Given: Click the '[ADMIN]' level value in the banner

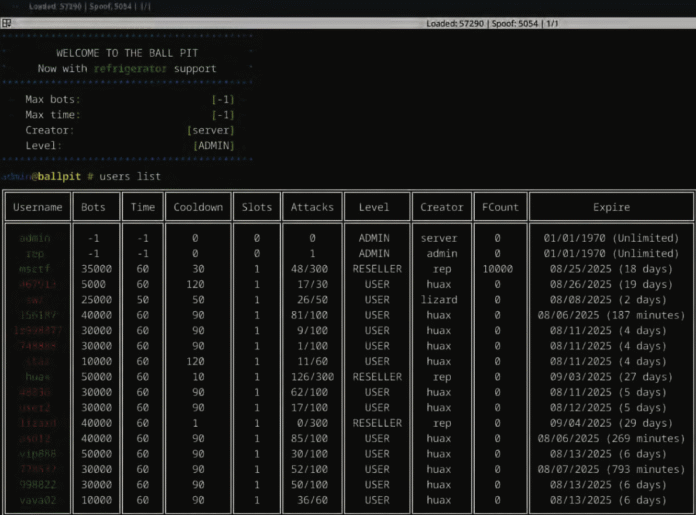Looking at the screenshot, I should [214, 146].
